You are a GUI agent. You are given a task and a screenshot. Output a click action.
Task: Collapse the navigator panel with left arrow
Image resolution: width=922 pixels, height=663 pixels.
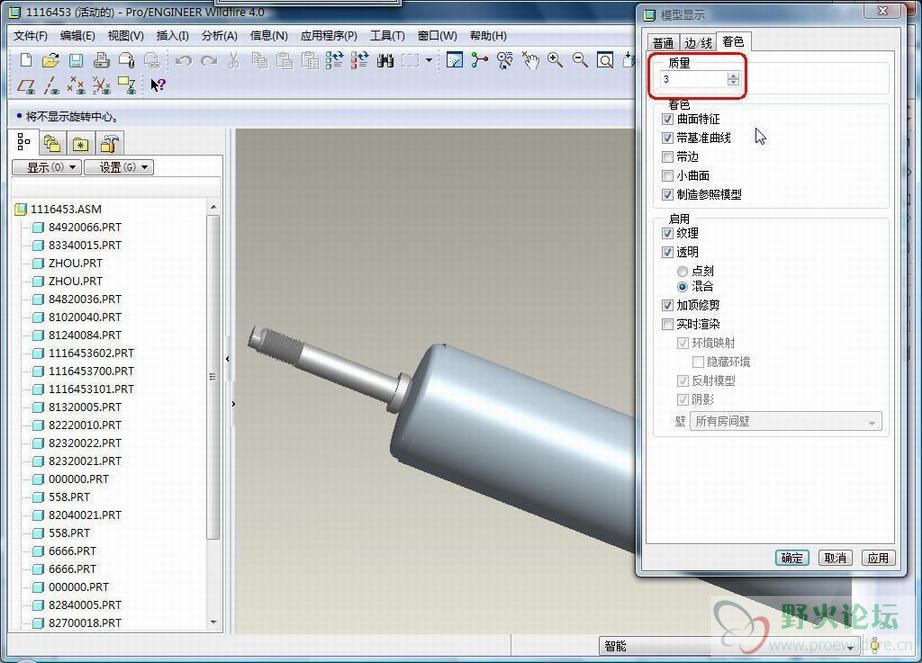[228, 359]
